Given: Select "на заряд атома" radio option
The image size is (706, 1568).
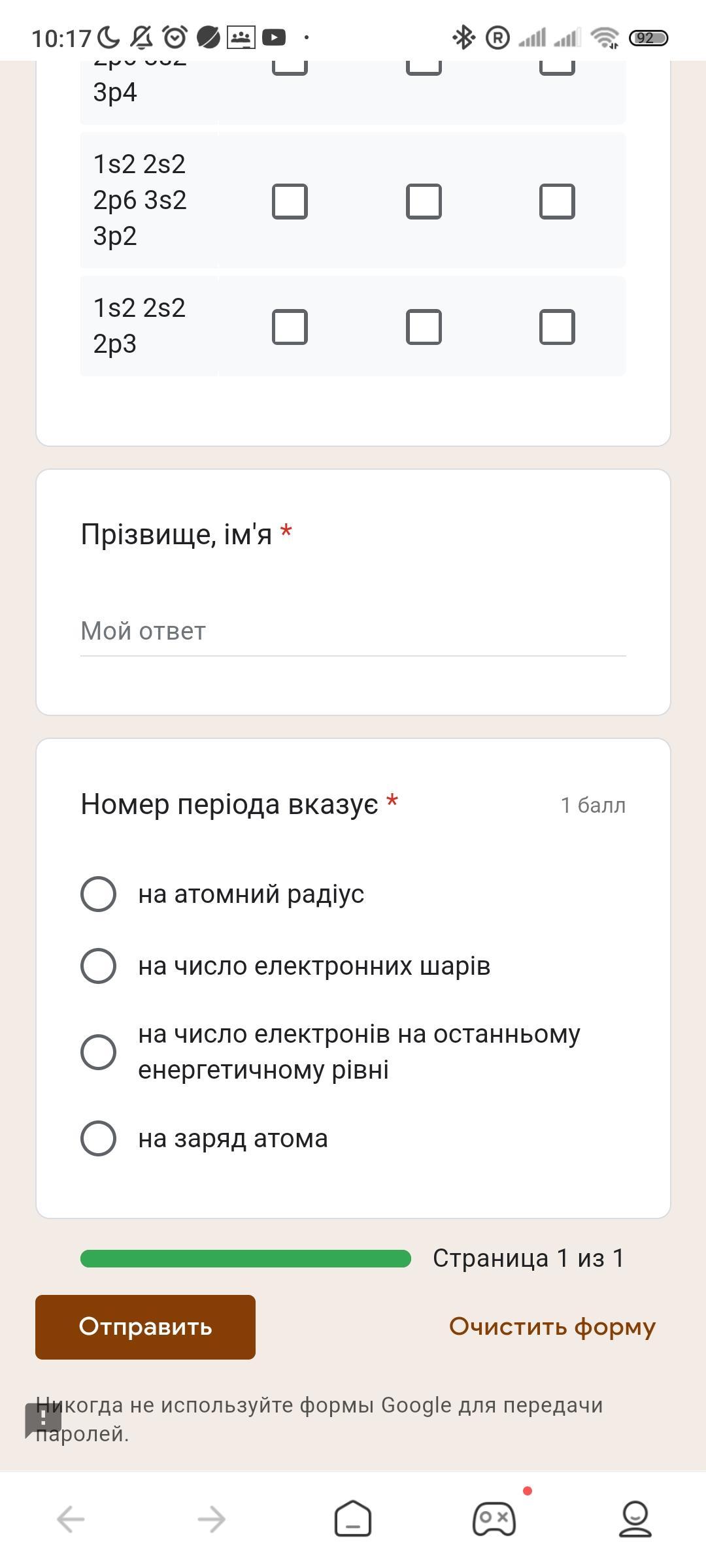Looking at the screenshot, I should click(x=98, y=1138).
